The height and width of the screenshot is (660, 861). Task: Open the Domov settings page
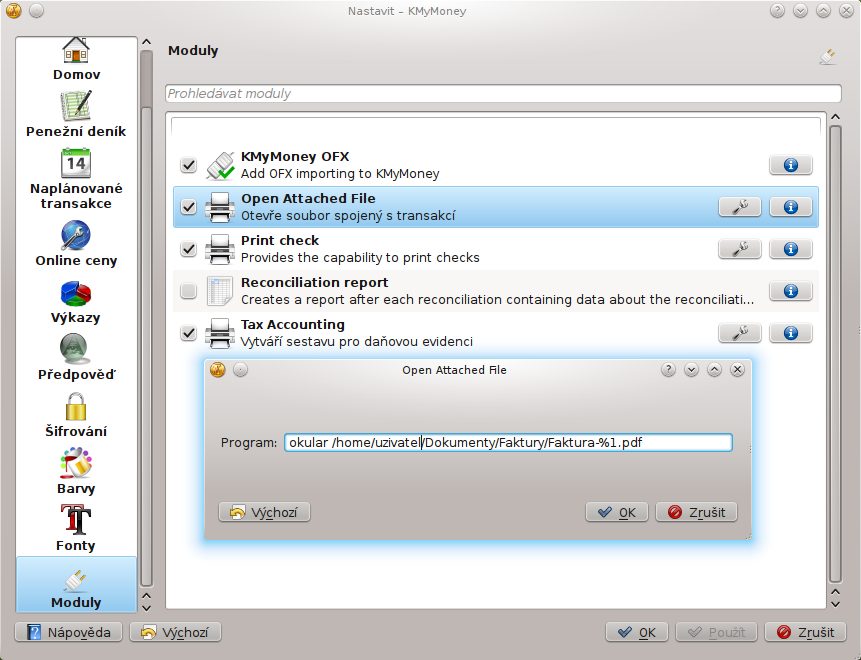[x=76, y=60]
